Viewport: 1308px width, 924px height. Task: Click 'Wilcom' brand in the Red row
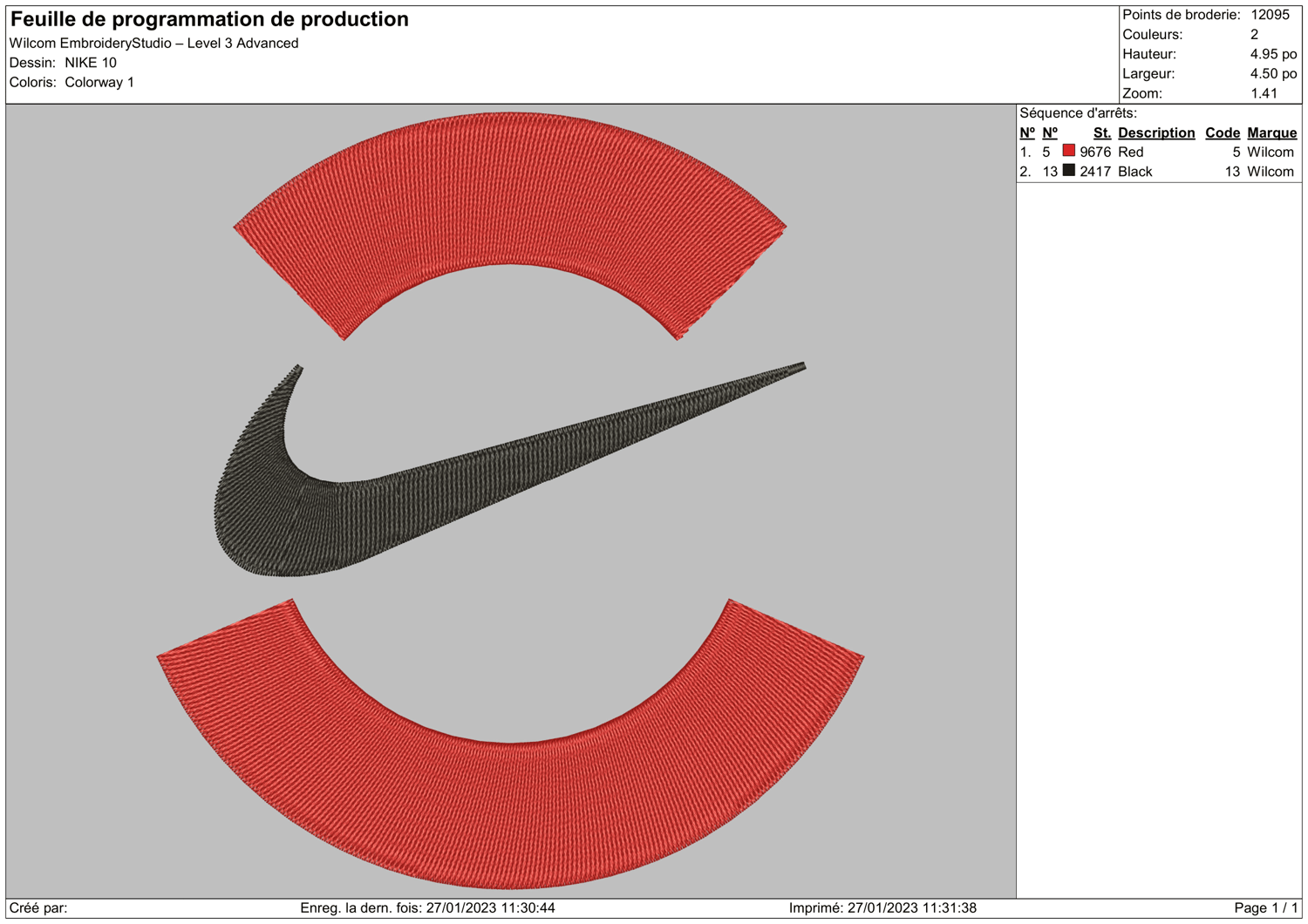(x=1271, y=153)
